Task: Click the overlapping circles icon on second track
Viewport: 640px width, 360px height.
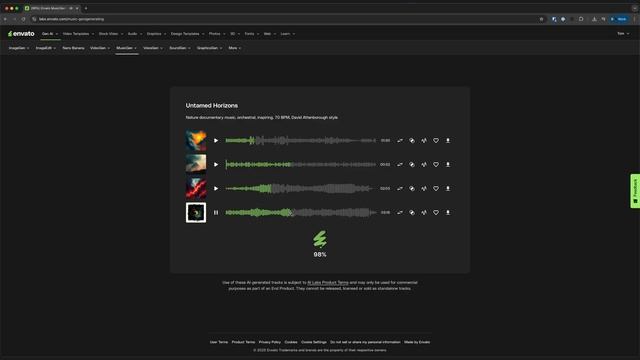Action: click(412, 164)
